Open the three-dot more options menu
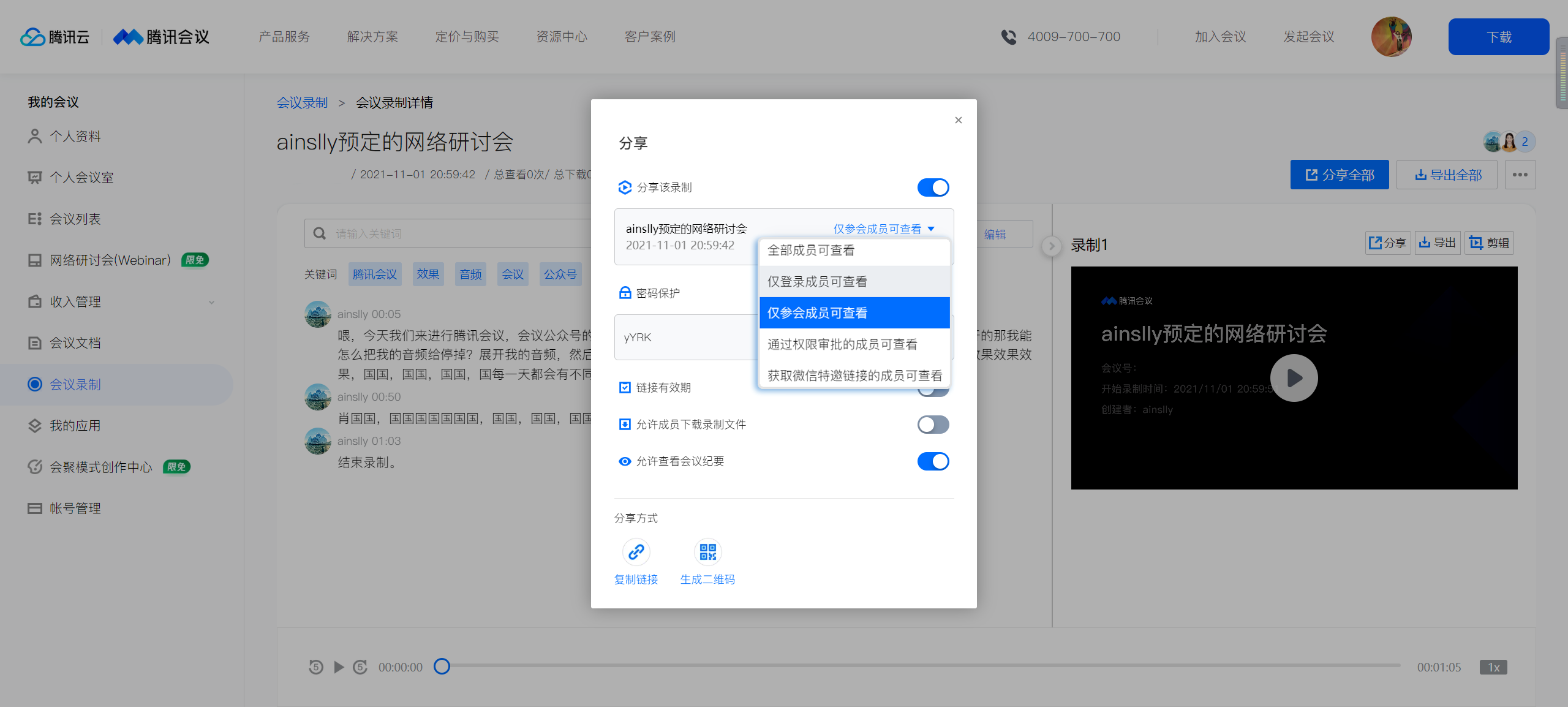 coord(1520,175)
